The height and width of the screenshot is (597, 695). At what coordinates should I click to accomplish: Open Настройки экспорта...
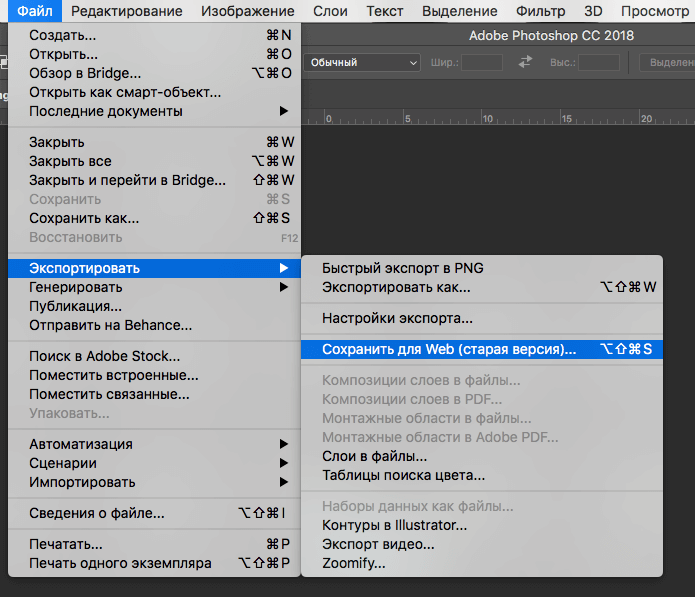[482, 318]
